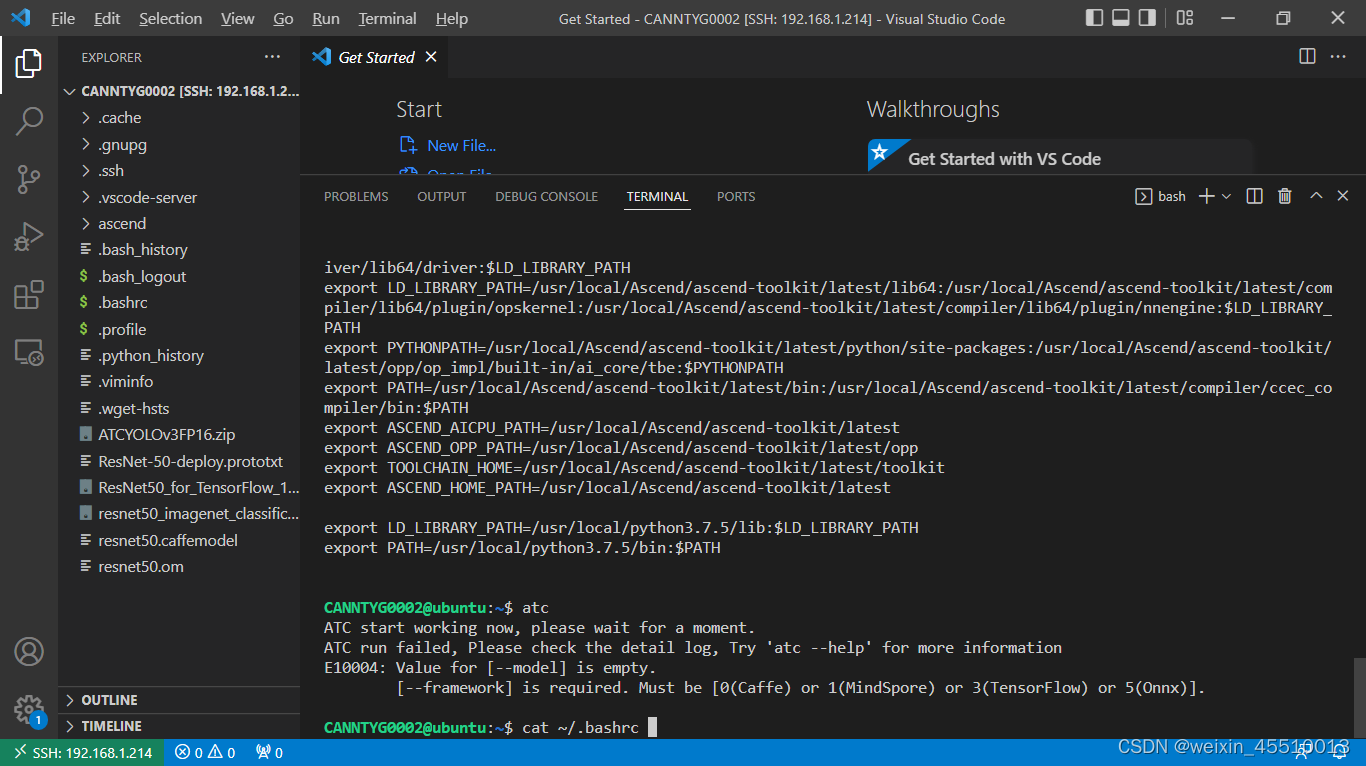Open the Run and Debug view
The width and height of the screenshot is (1366, 766).
[28, 237]
